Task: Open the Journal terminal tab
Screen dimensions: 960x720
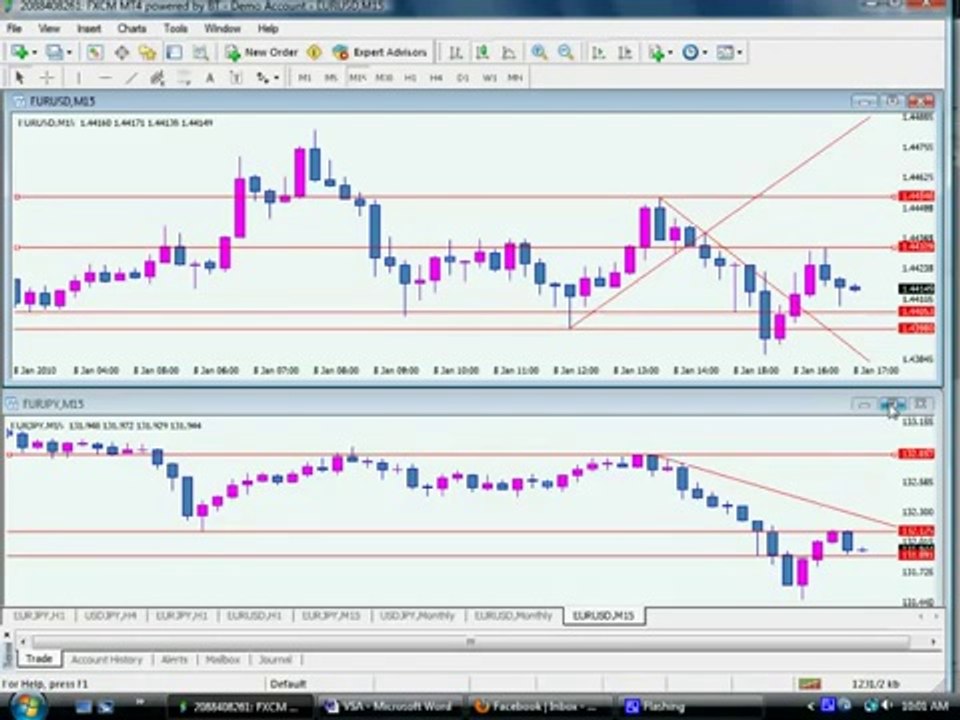Action: coord(275,660)
